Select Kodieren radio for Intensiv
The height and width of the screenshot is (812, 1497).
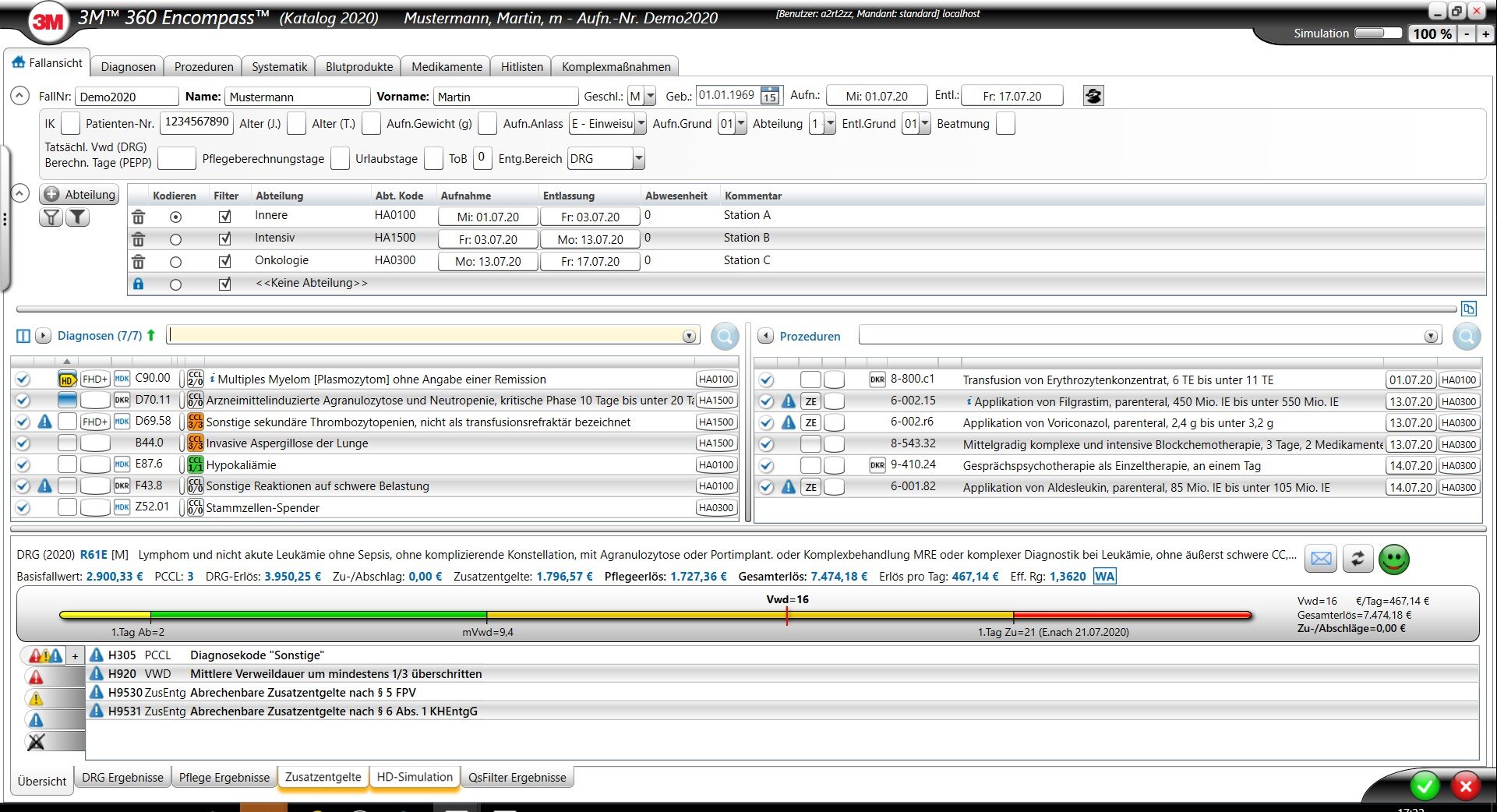click(x=175, y=239)
